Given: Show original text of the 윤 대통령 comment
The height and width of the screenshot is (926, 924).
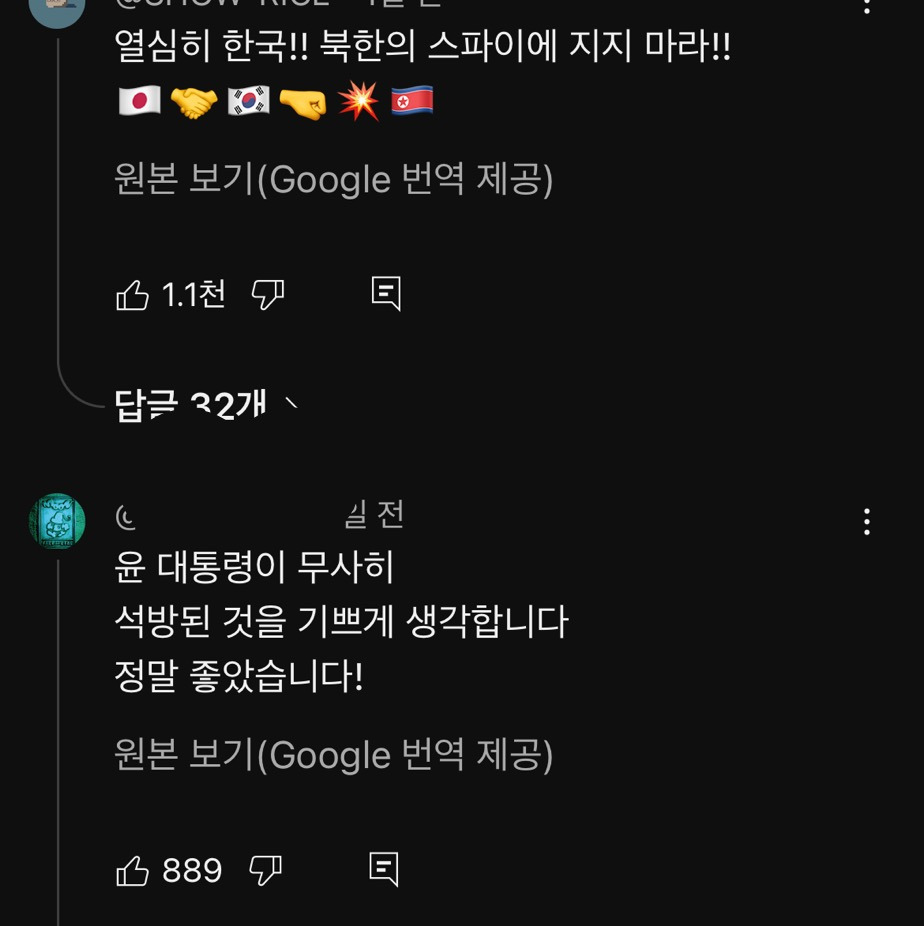Looking at the screenshot, I should tap(334, 755).
